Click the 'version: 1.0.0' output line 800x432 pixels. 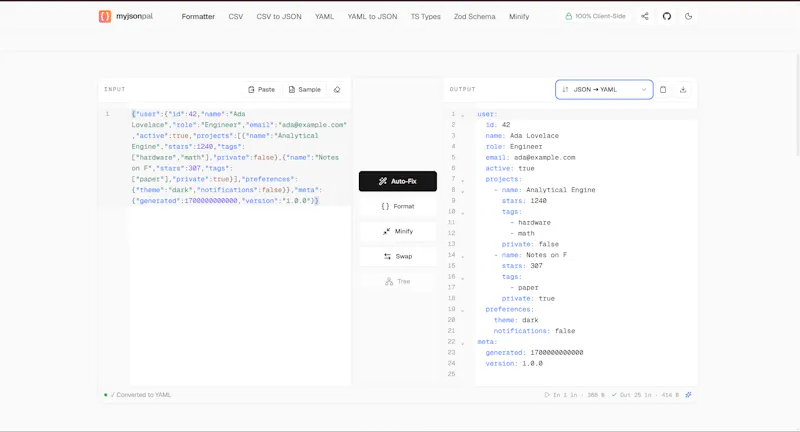(514, 364)
